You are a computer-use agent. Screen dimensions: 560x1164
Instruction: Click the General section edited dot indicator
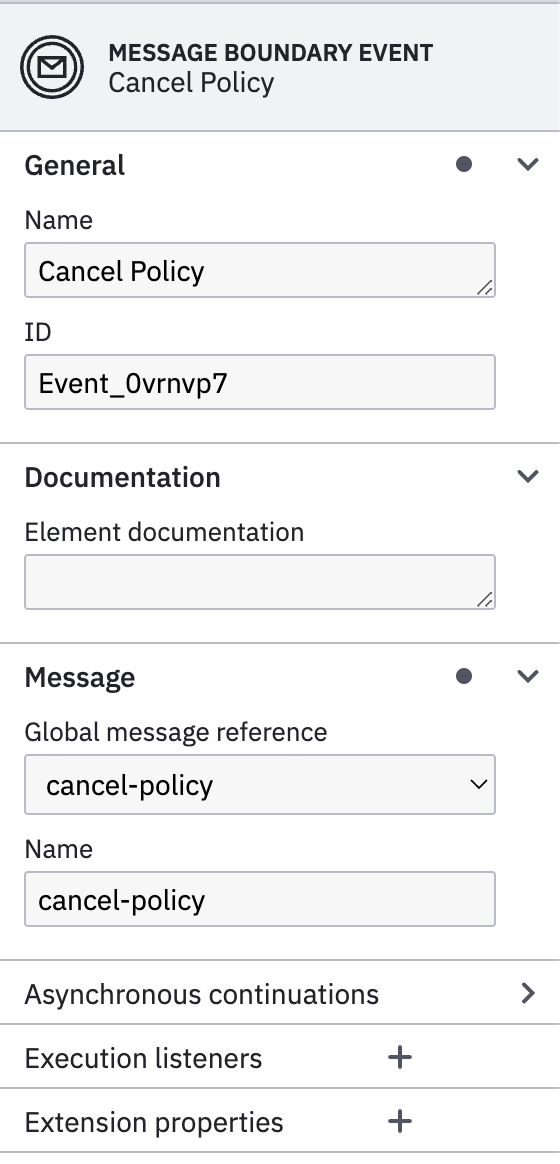464,164
